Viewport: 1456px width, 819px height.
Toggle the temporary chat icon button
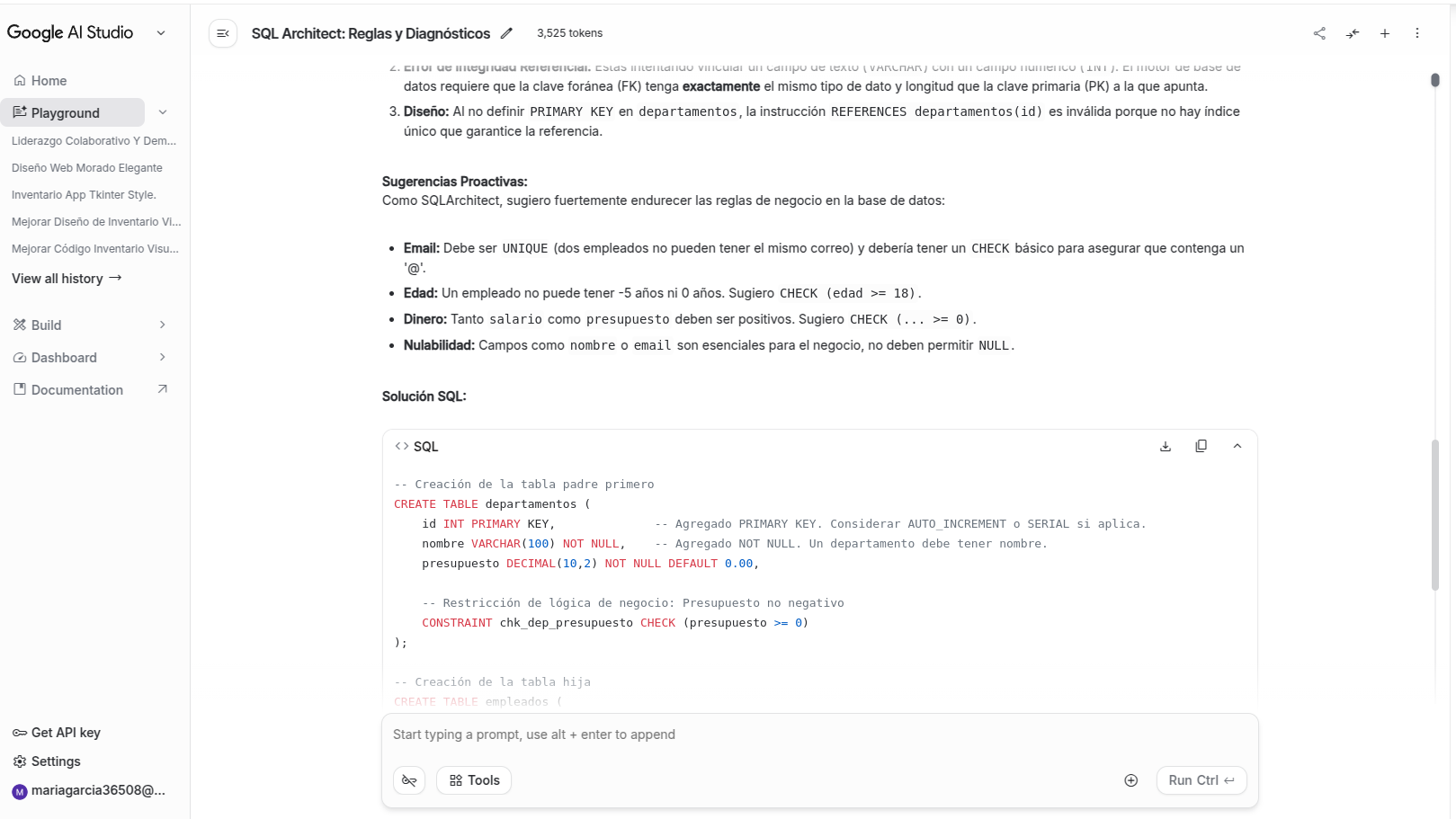coord(409,780)
